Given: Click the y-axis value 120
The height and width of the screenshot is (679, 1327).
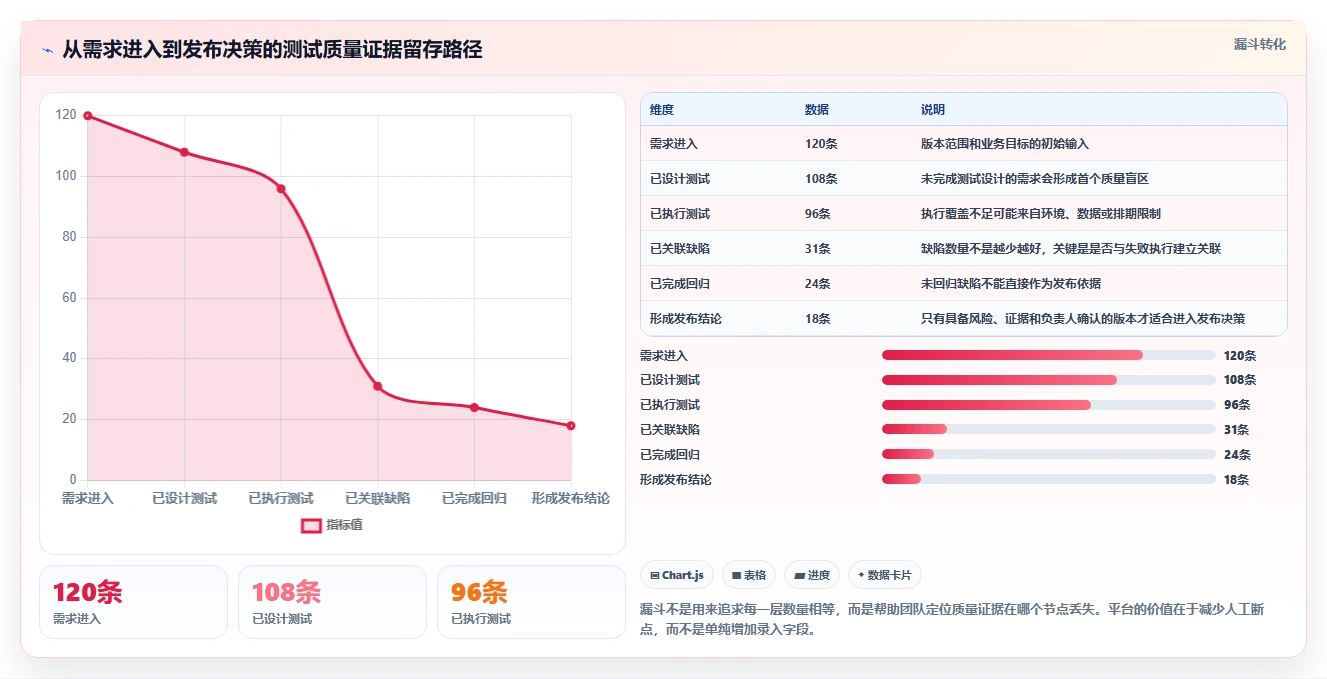Looking at the screenshot, I should click(x=66, y=115).
